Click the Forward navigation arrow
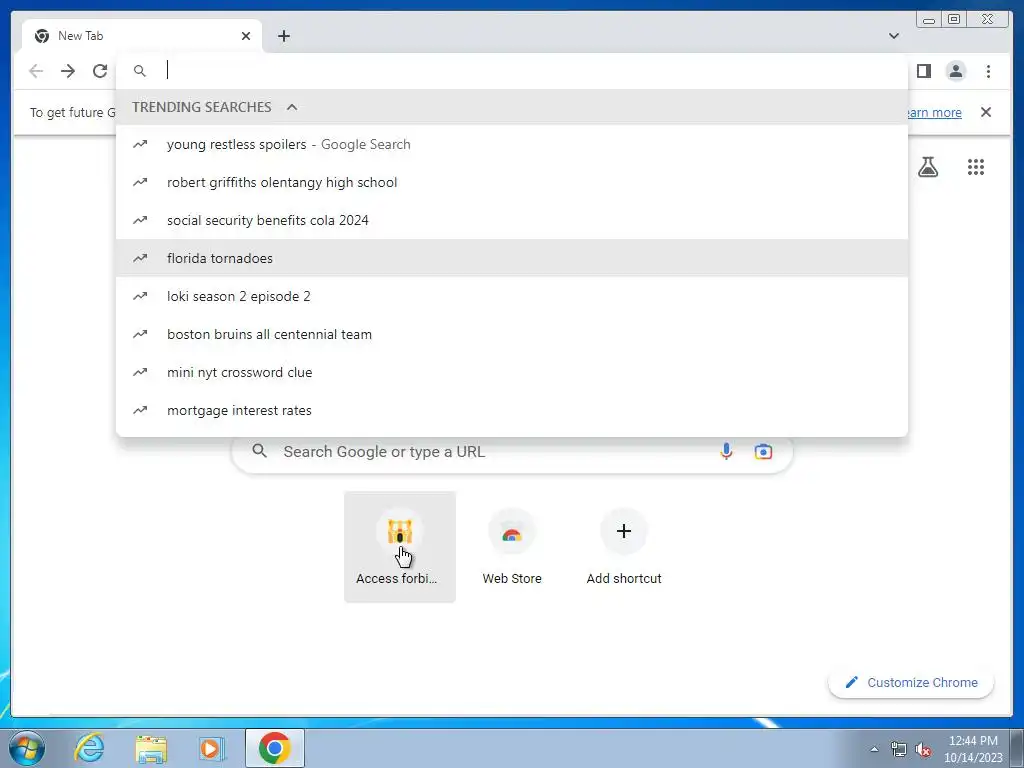 pyautogui.click(x=68, y=71)
